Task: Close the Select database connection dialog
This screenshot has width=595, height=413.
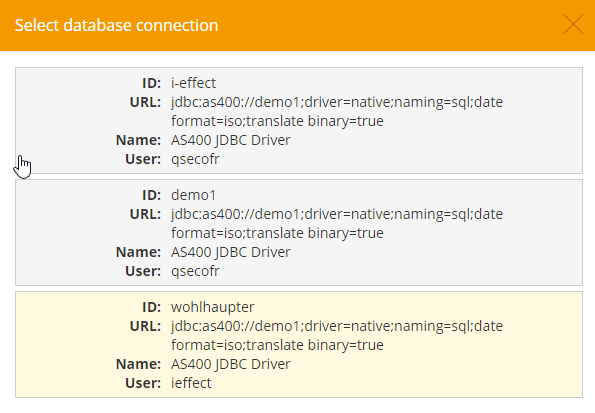Action: 573,25
